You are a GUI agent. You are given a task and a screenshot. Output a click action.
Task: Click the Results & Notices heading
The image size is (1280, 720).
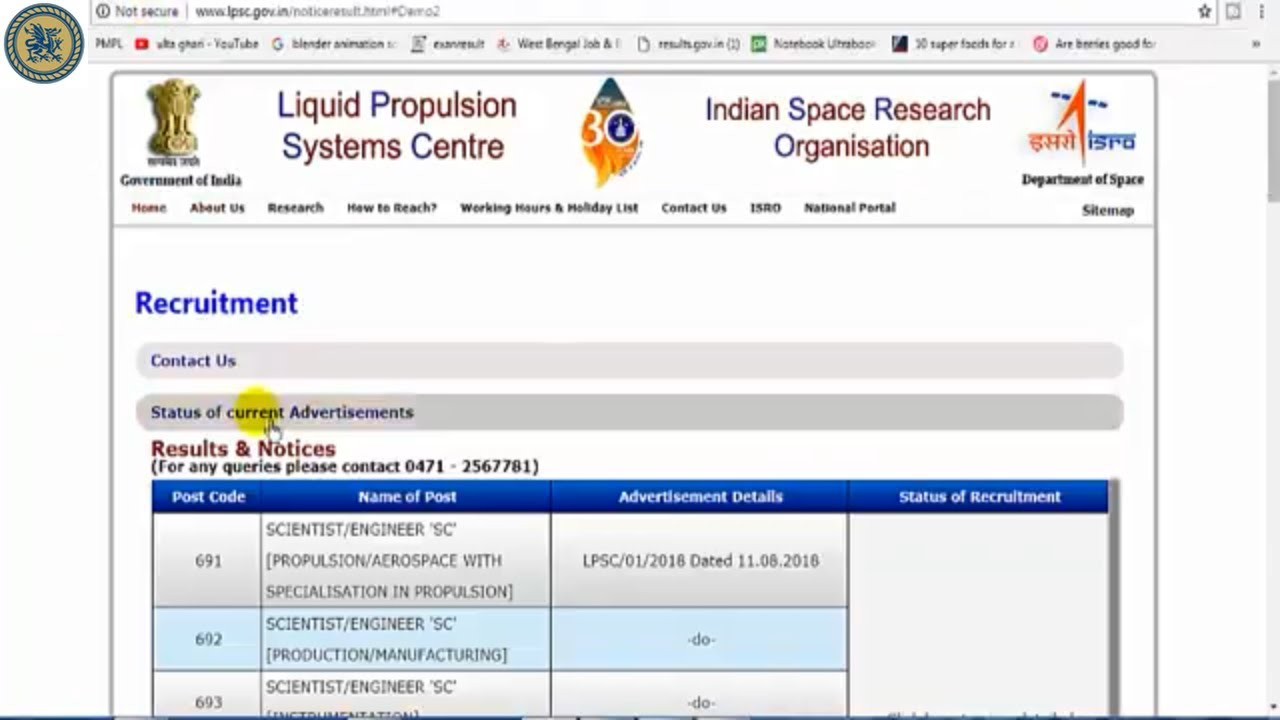tap(243, 448)
